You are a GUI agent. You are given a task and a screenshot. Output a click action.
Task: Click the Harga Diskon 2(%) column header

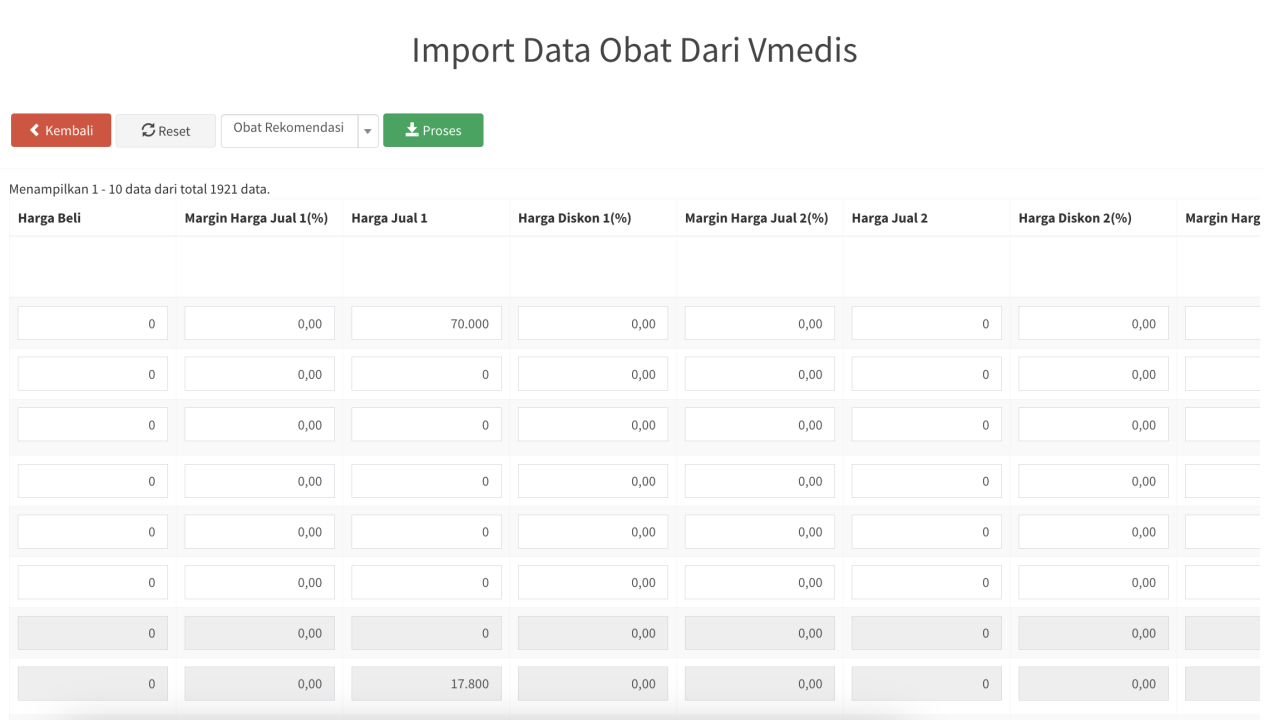coord(1075,218)
